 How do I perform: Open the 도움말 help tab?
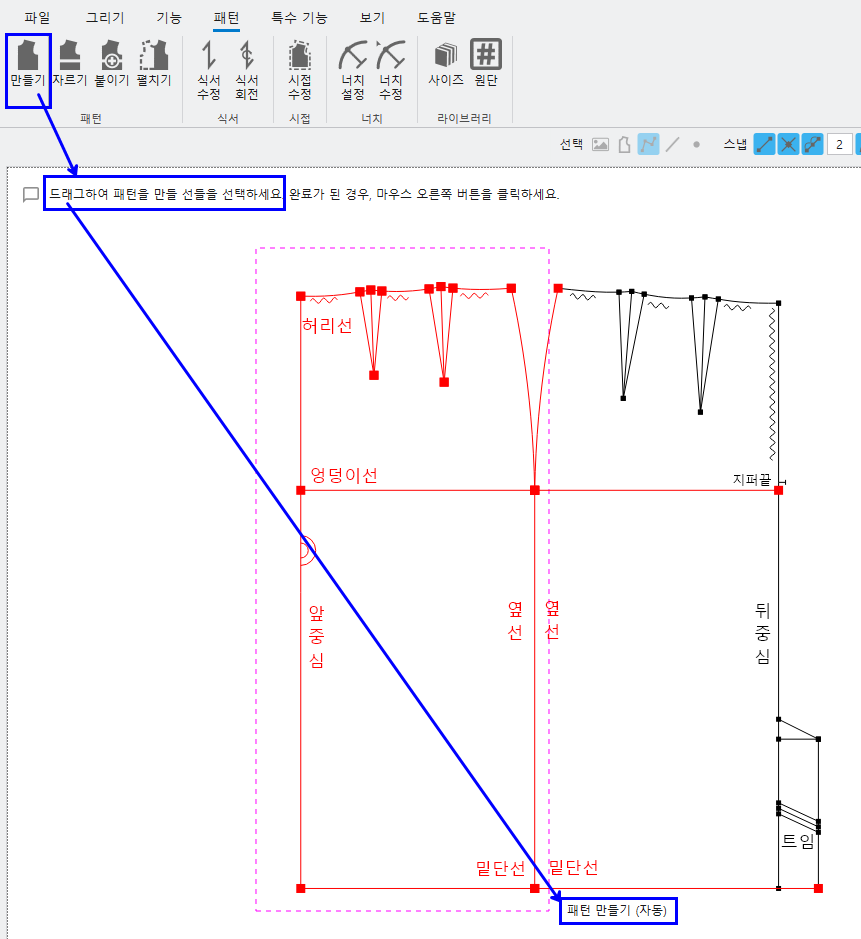[x=436, y=18]
